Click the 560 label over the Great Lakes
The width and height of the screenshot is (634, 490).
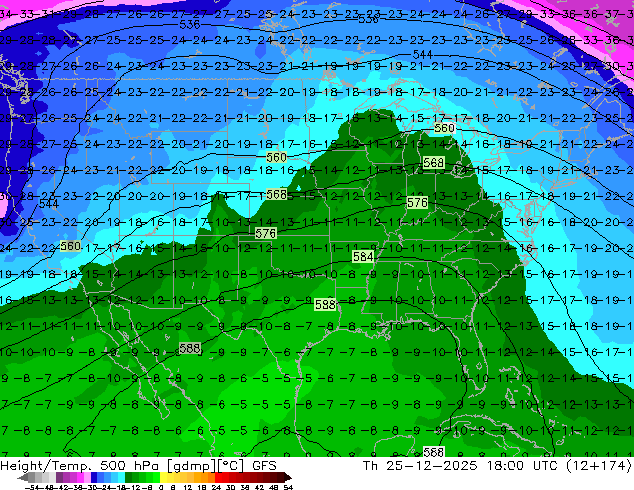click(444, 129)
